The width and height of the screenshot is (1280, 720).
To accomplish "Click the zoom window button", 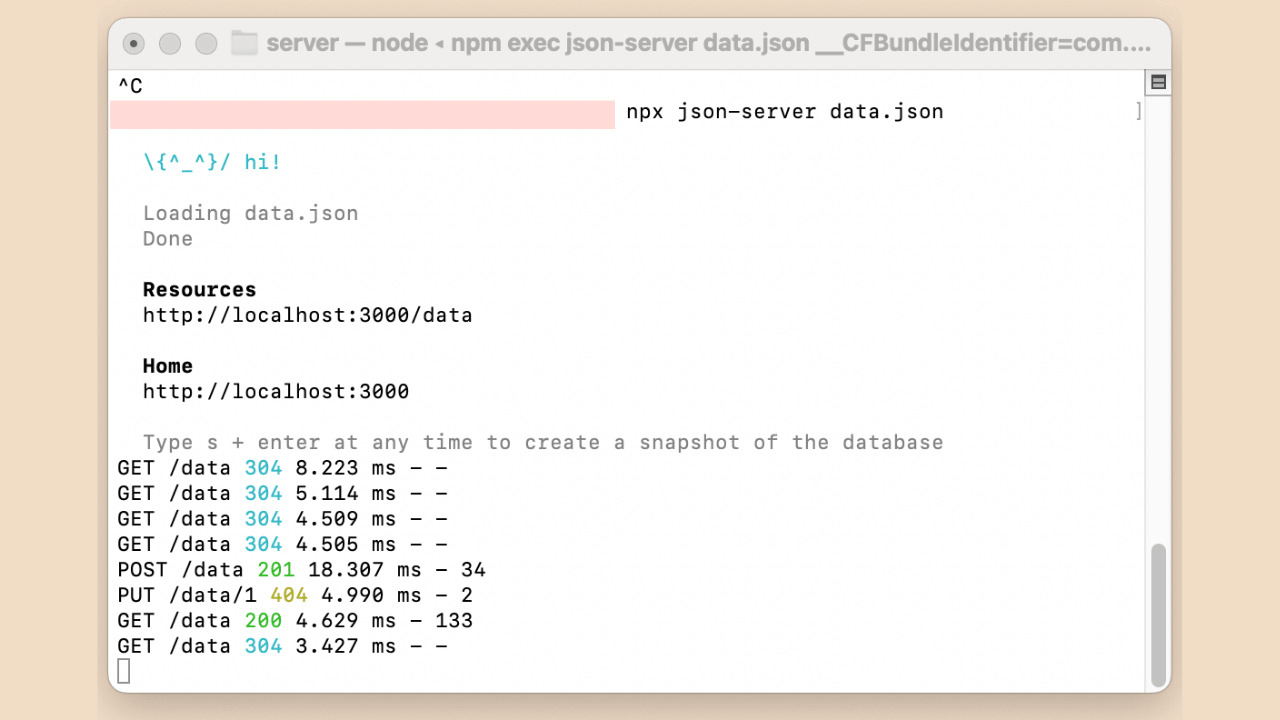I will tap(206, 43).
